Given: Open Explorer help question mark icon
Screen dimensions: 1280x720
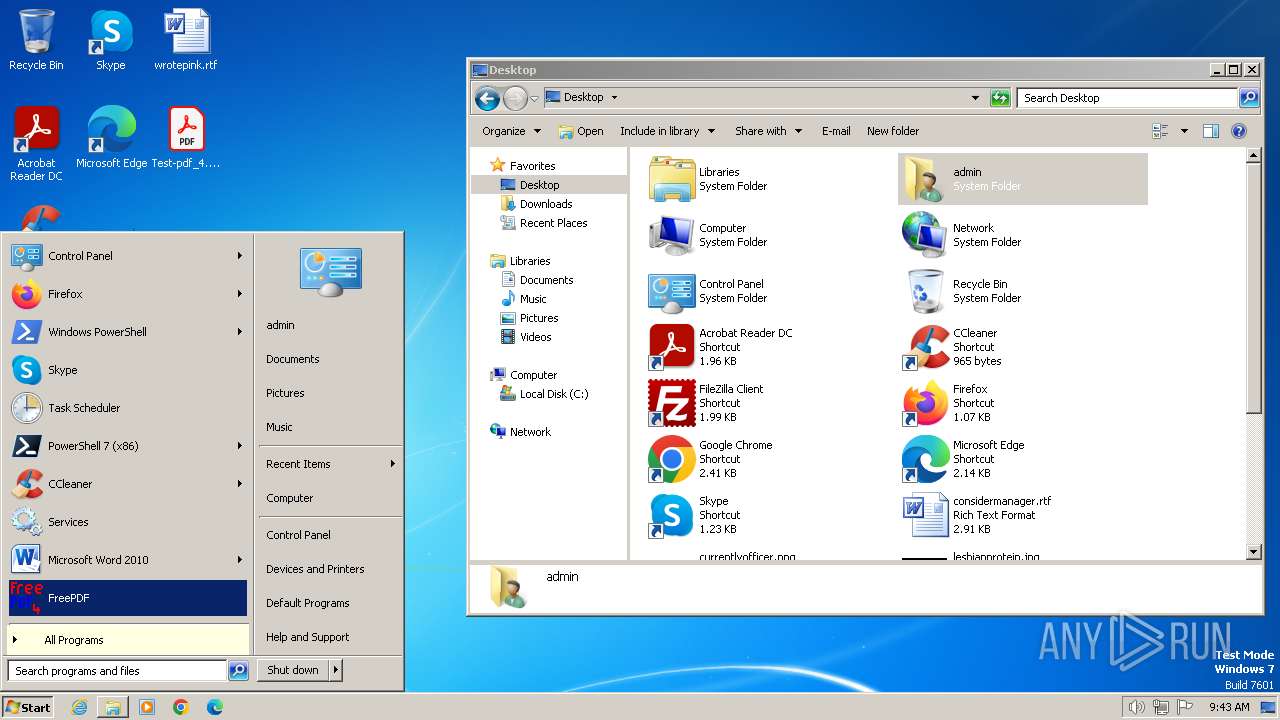Looking at the screenshot, I should [x=1239, y=131].
